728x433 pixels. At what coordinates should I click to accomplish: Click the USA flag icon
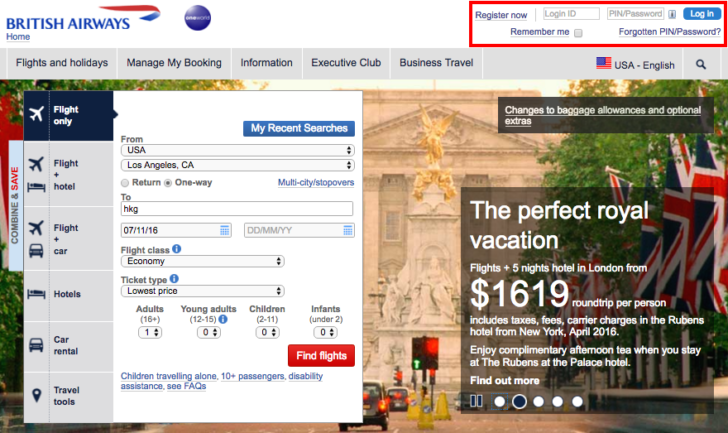tap(604, 63)
